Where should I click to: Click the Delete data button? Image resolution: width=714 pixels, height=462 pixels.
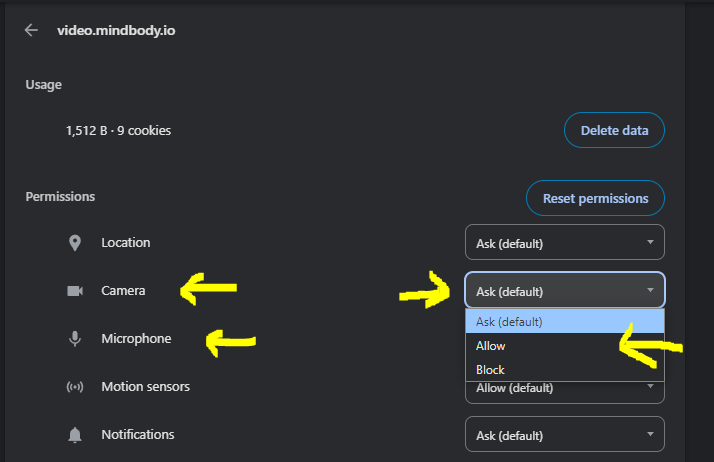coord(614,130)
